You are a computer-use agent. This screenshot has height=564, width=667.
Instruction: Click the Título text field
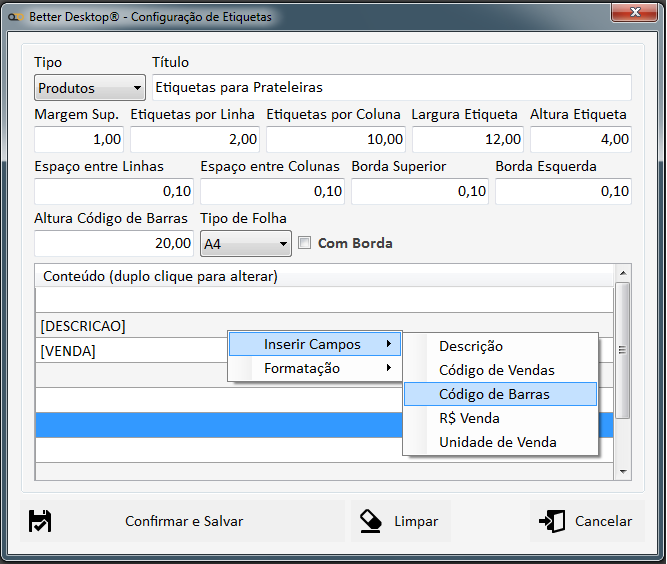[391, 88]
